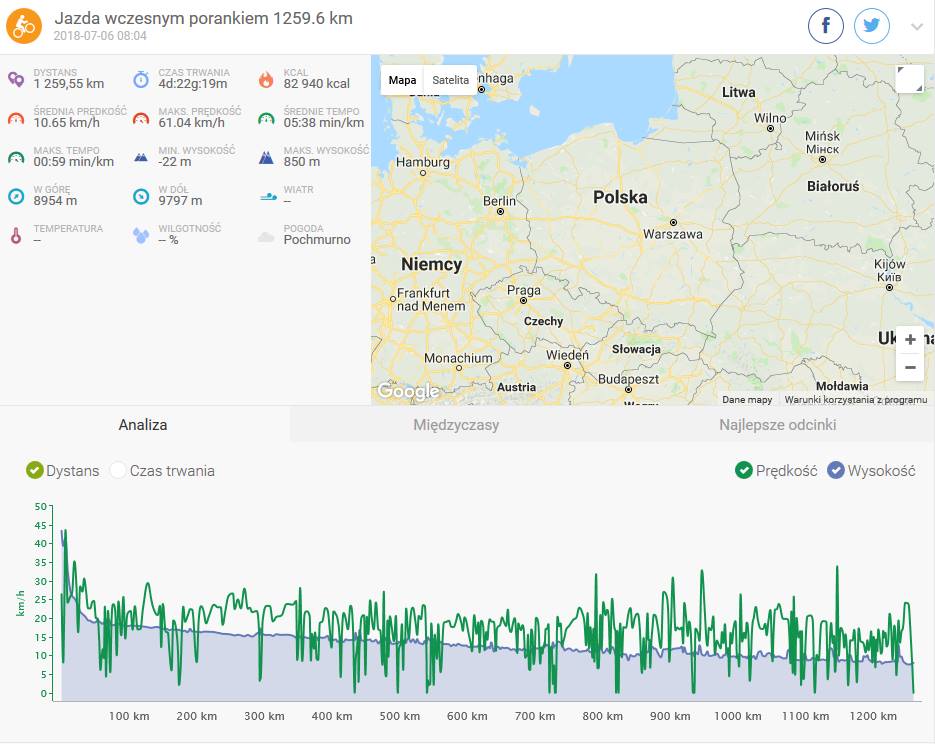This screenshot has height=744, width=935.
Task: Toggle fullscreen map view
Action: [909, 79]
